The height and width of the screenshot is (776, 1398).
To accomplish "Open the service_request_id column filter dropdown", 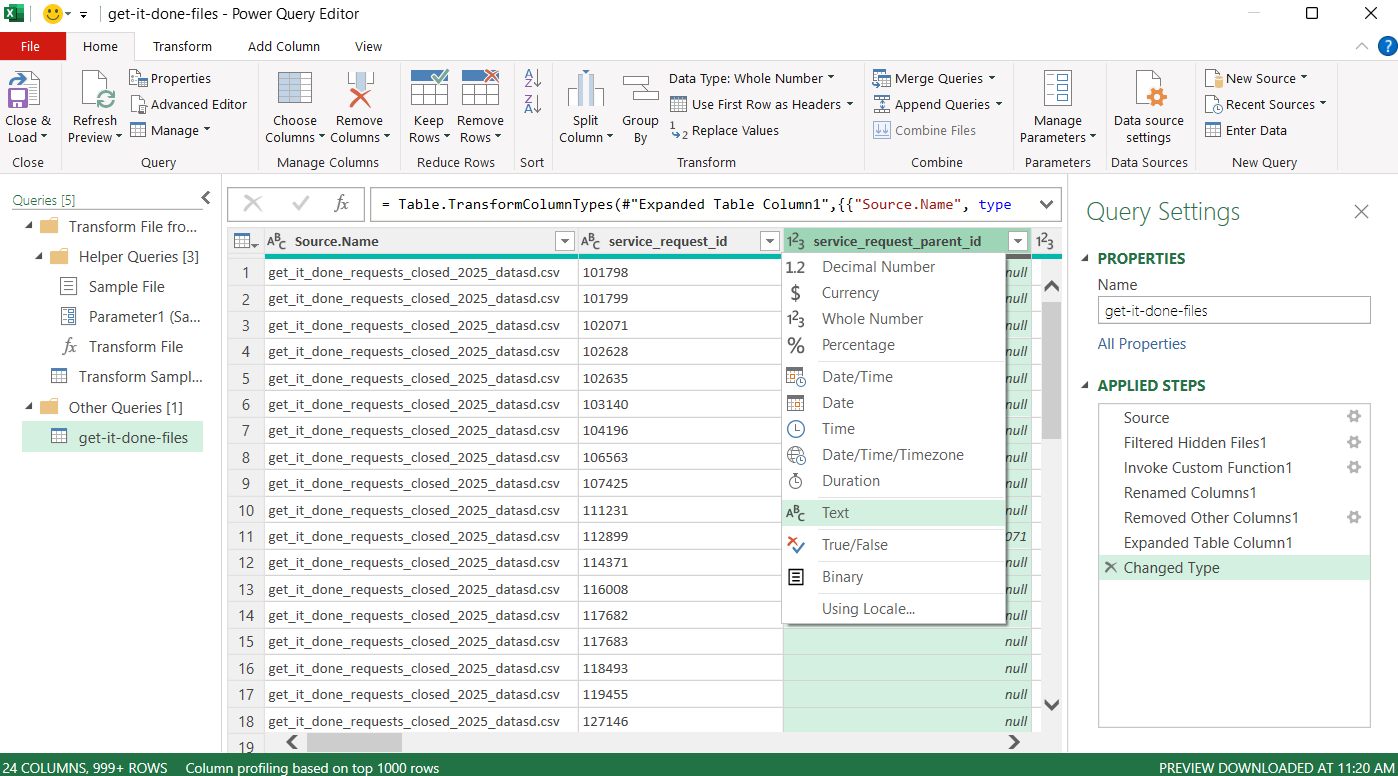I will click(x=769, y=241).
